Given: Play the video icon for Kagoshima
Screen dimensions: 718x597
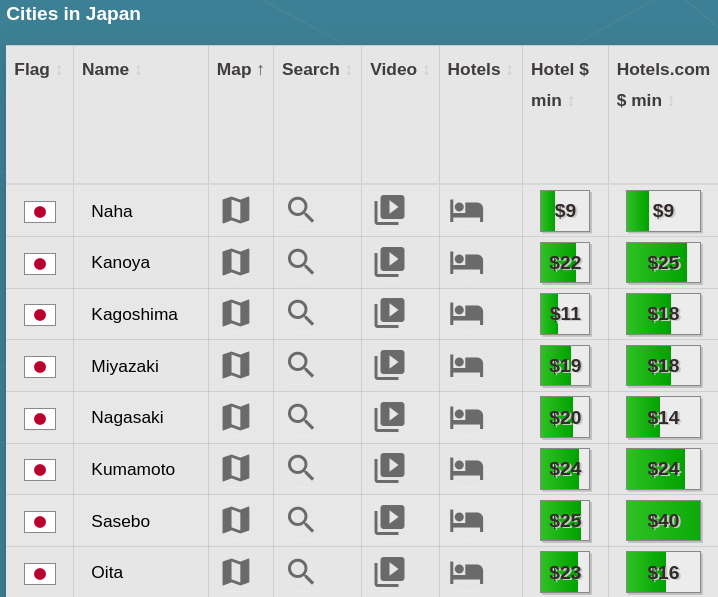Looking at the screenshot, I should pos(389,313).
